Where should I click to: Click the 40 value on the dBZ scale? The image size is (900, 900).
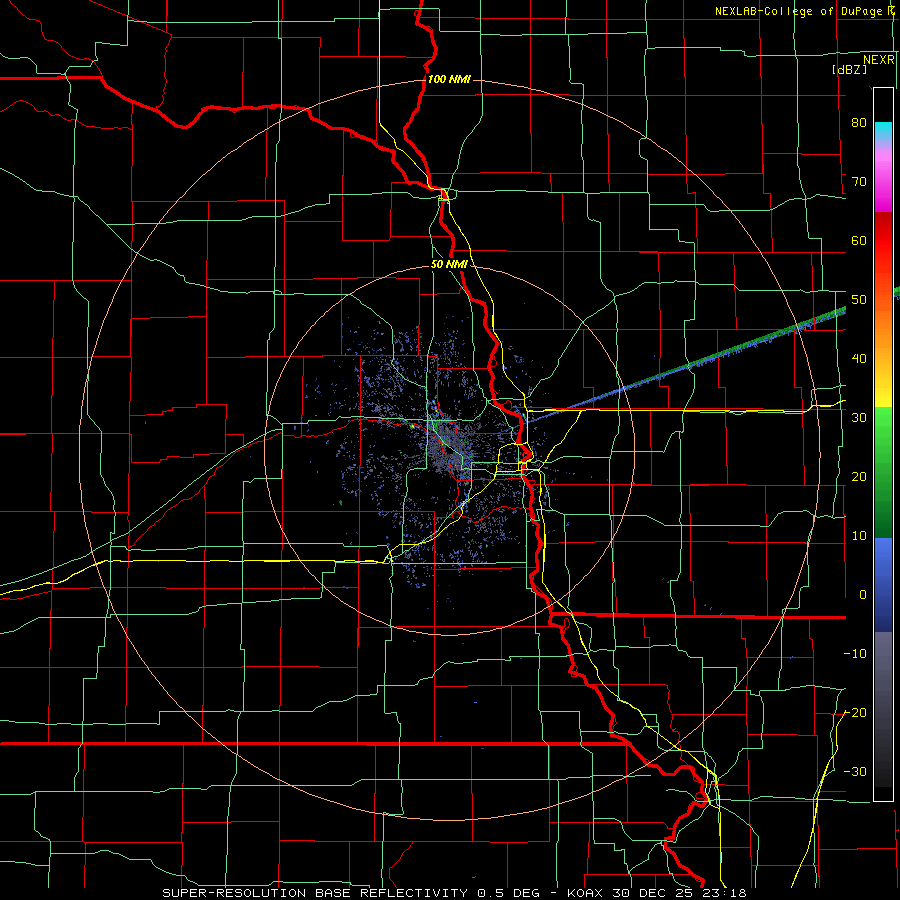[859, 359]
